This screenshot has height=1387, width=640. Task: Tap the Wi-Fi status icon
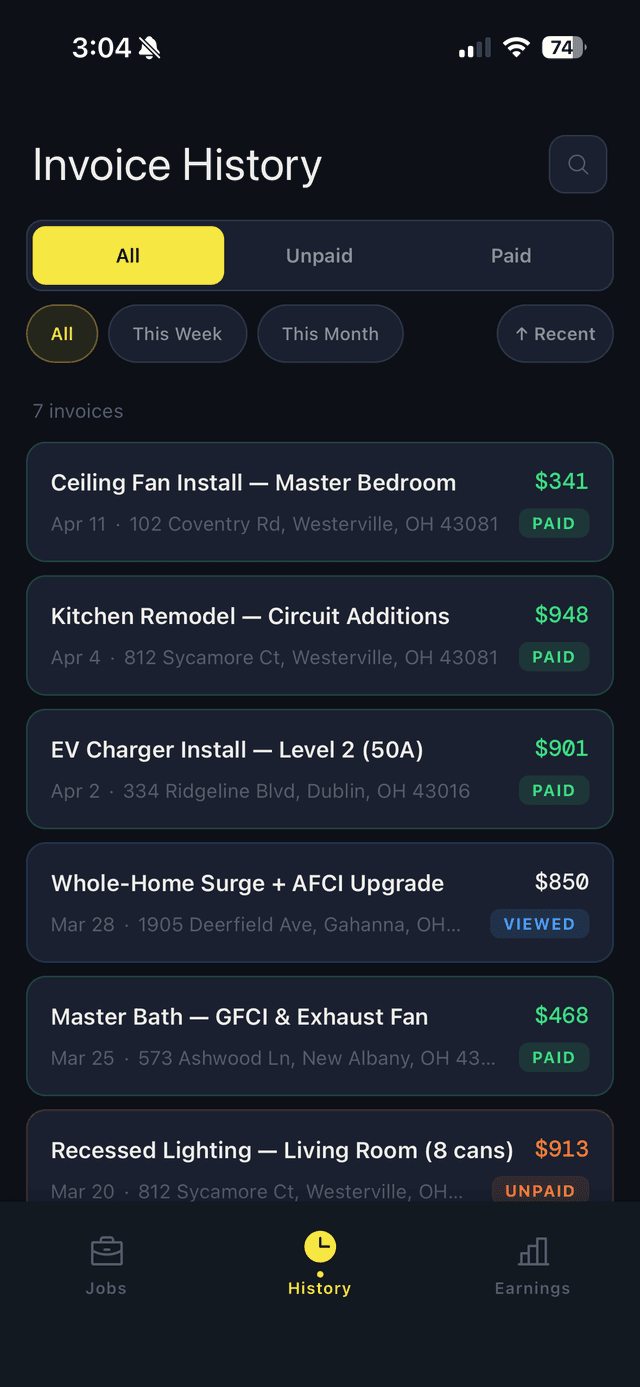516,47
